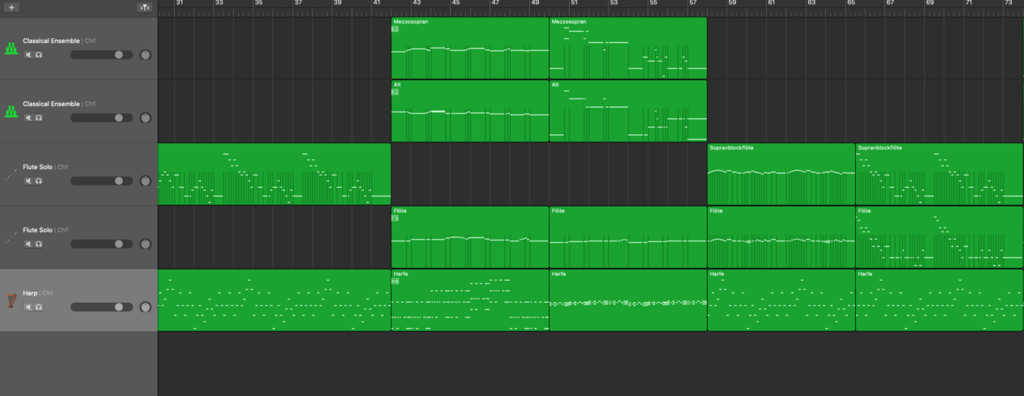1024x396 pixels.
Task: Select the Sopranblockflöte region starting at bar 58
Action: (781, 174)
